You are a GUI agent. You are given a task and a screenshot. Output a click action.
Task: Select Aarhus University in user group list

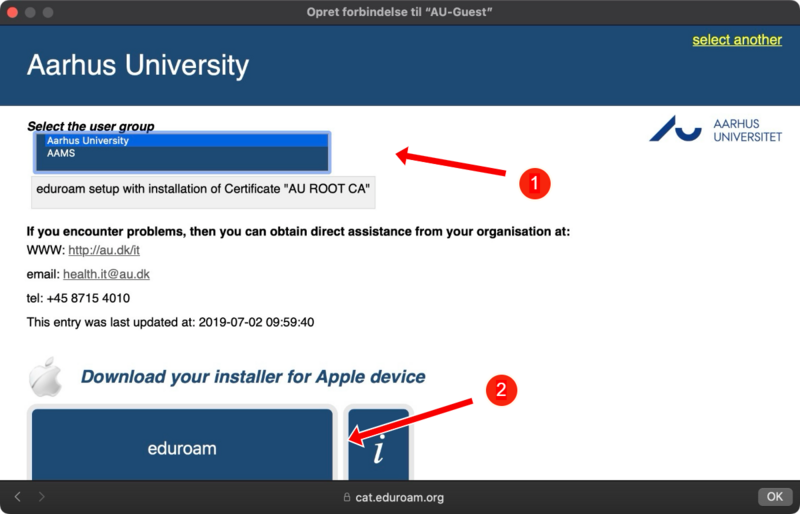coord(88,141)
